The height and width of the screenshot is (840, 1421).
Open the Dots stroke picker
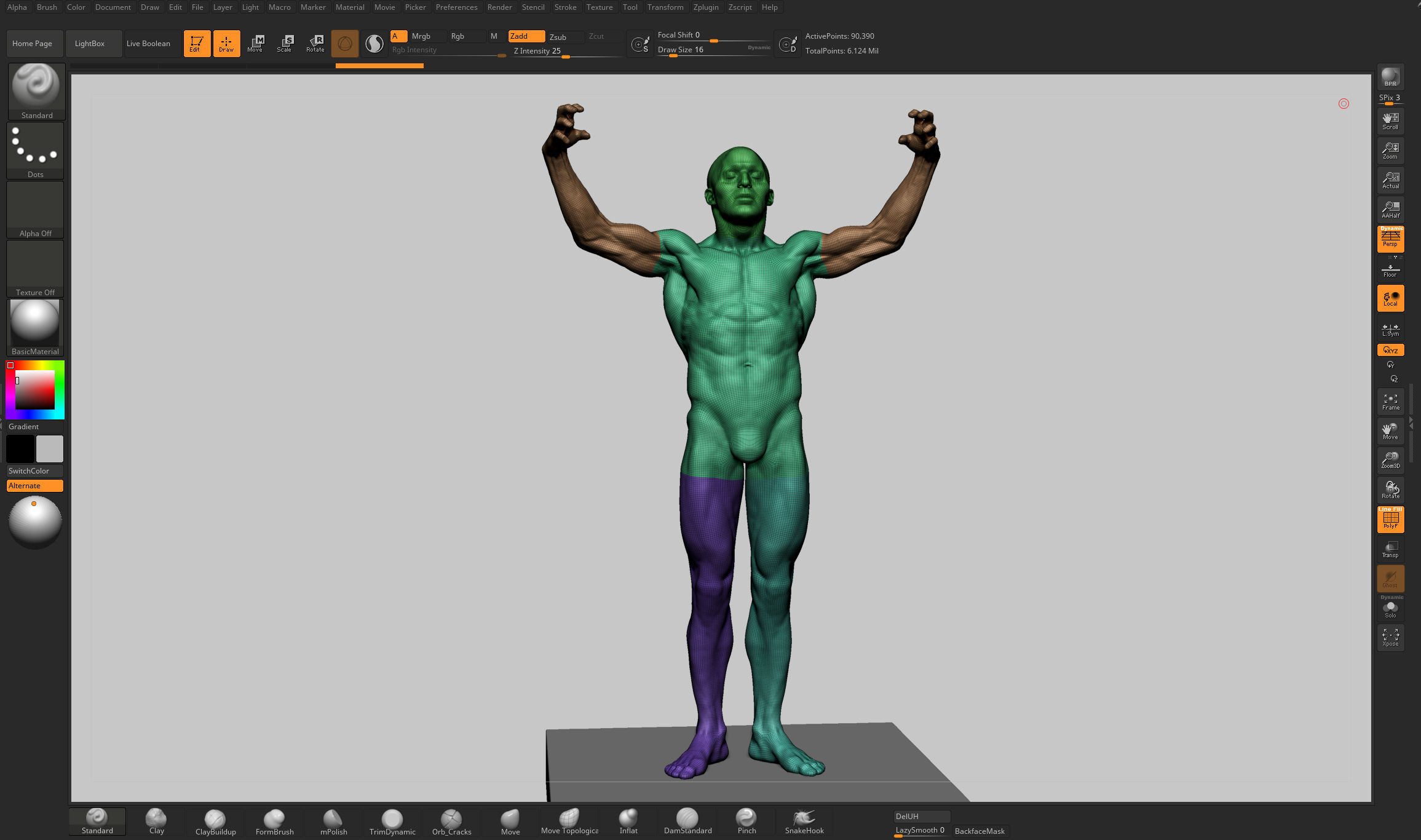click(35, 151)
